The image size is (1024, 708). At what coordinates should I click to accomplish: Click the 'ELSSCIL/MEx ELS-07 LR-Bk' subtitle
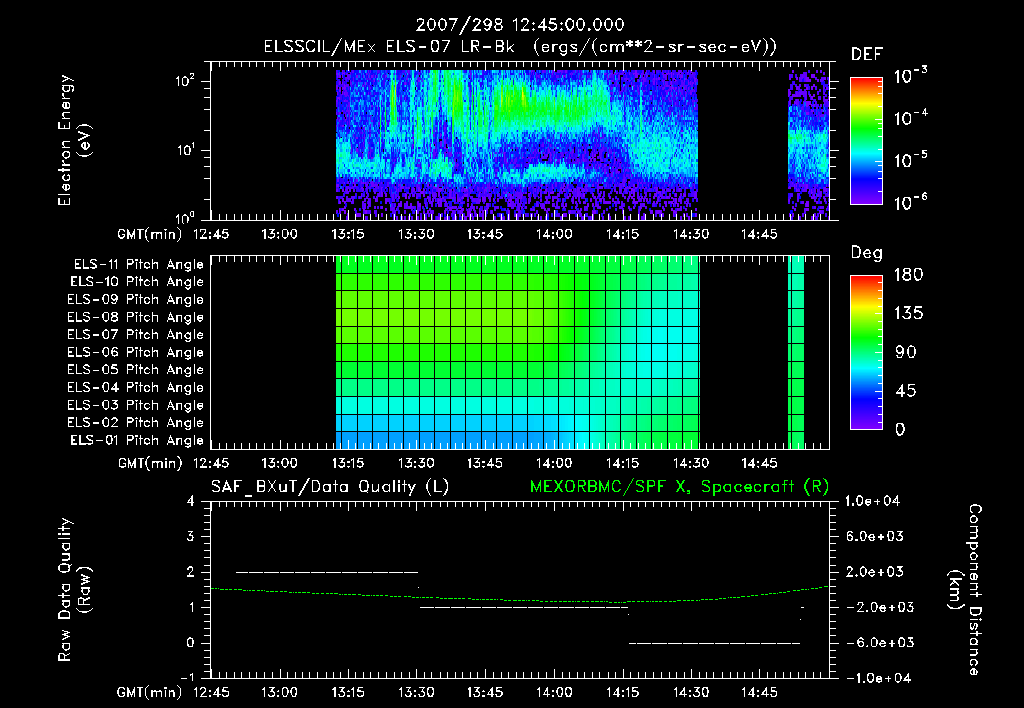pyautogui.click(x=389, y=47)
